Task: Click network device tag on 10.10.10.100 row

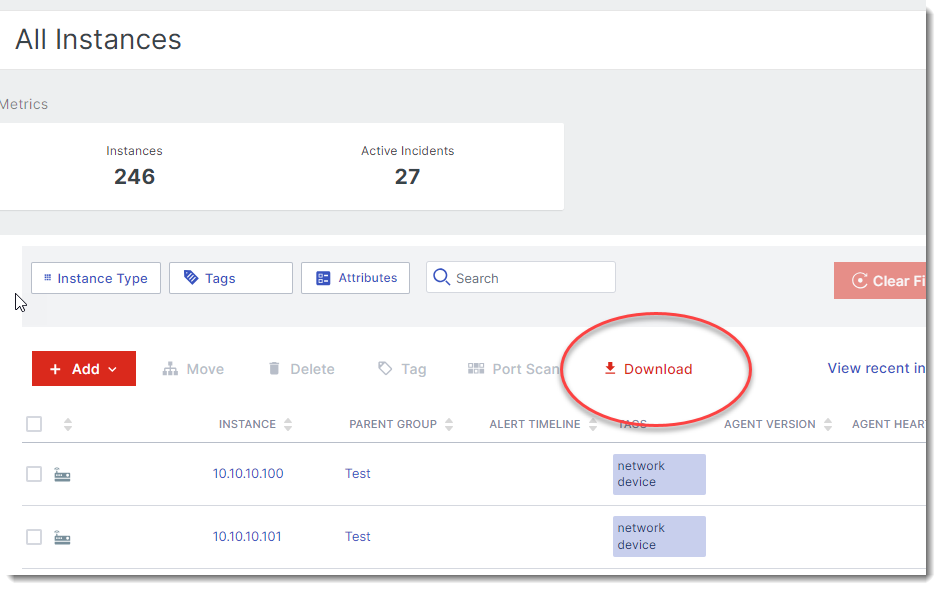Action: click(659, 474)
